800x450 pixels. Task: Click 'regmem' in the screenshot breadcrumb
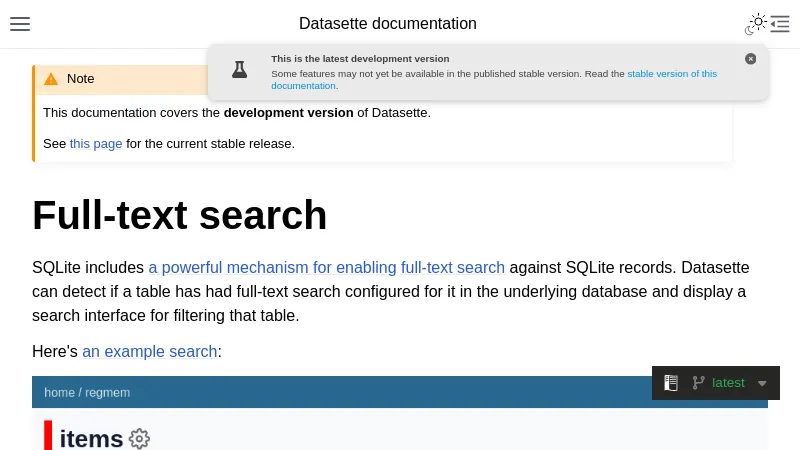[107, 392]
